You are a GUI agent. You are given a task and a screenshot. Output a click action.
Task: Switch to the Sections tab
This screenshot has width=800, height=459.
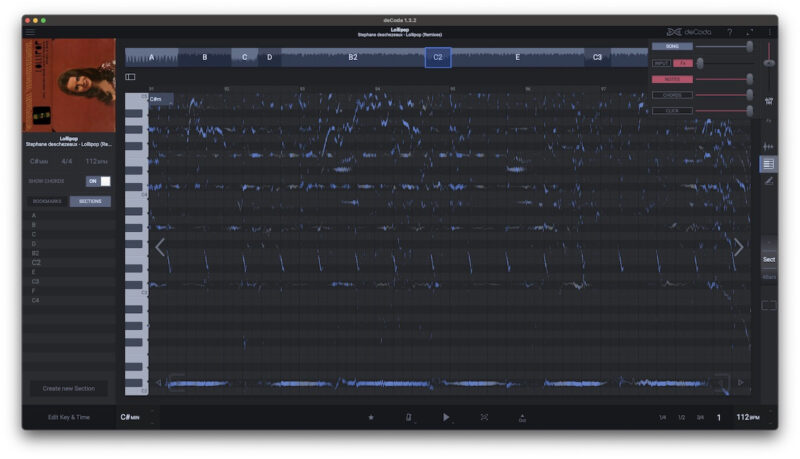90,201
